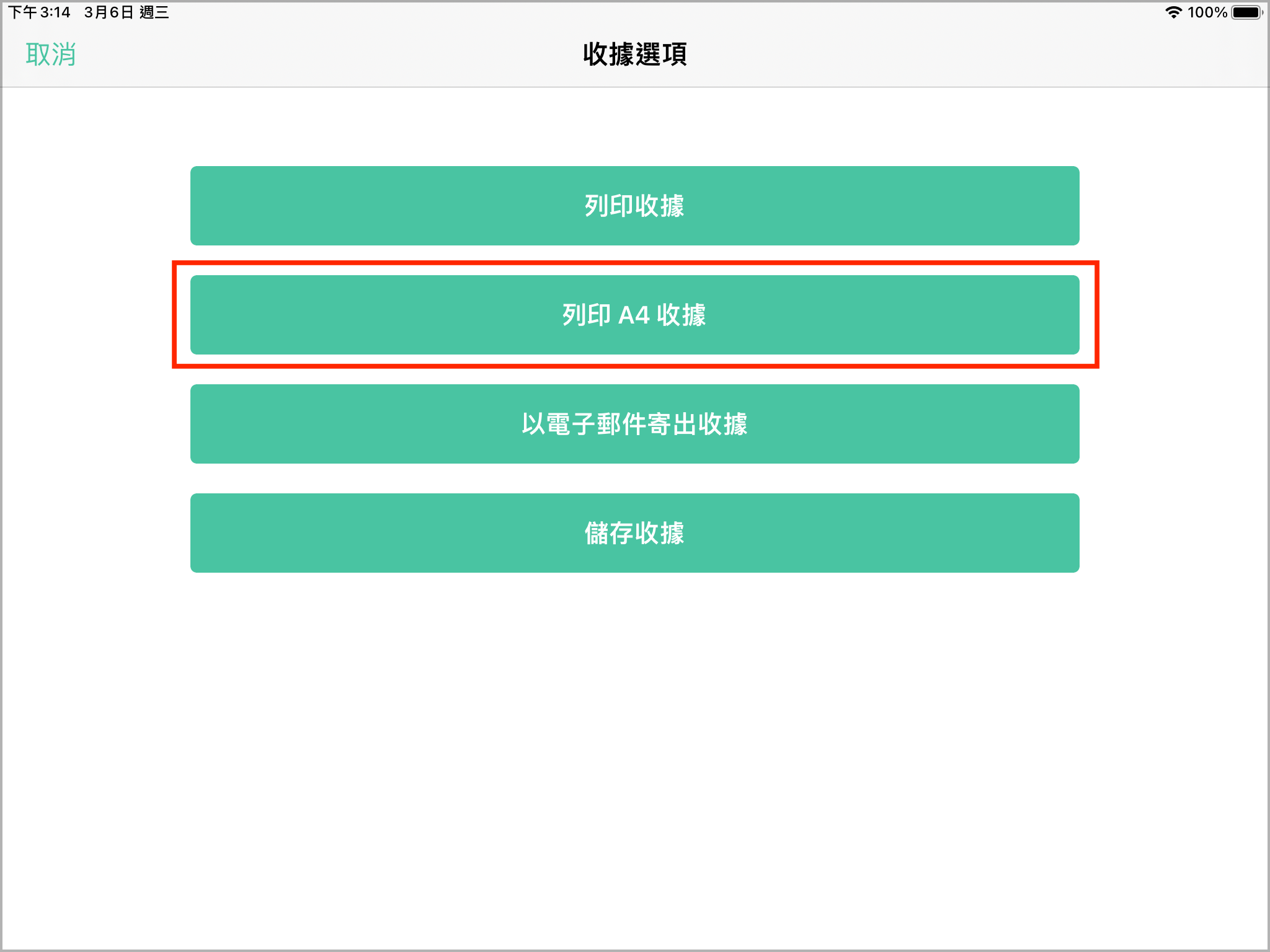Click the red highlight border around A4 option
This screenshot has width=1270, height=952.
636,263
